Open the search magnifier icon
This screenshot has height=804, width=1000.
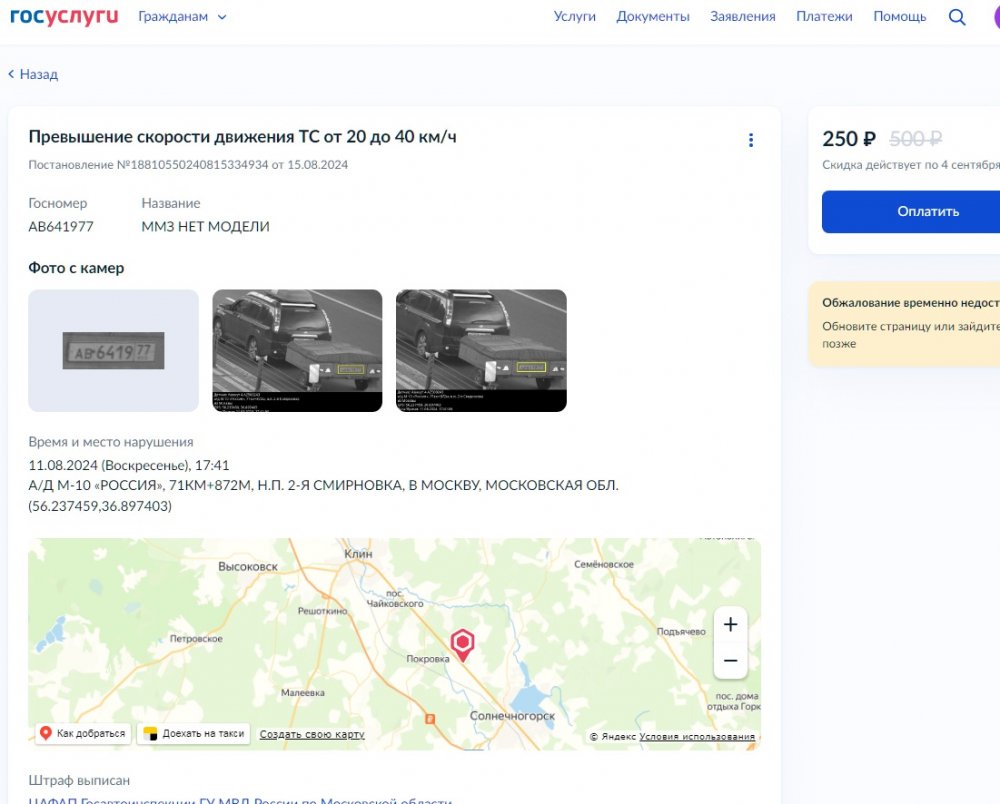(x=957, y=17)
